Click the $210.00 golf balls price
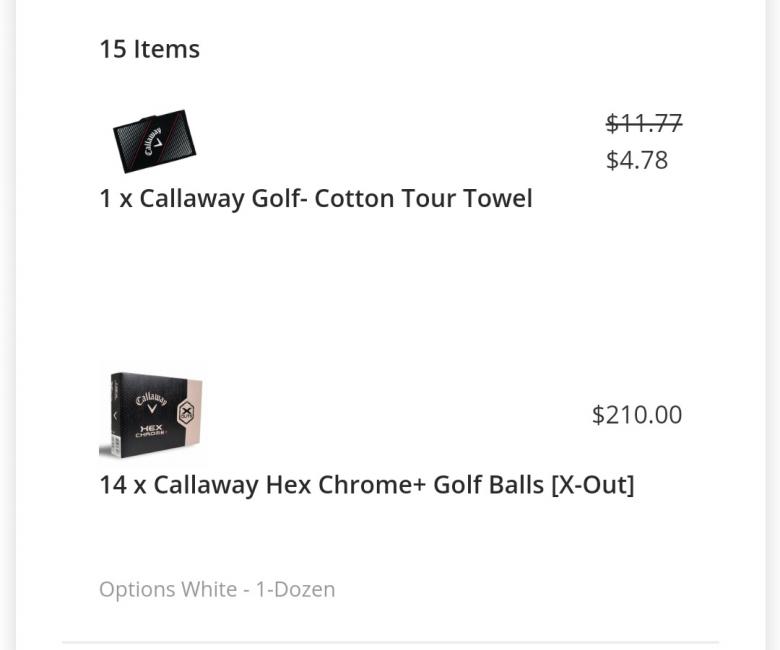780x650 pixels. [637, 415]
